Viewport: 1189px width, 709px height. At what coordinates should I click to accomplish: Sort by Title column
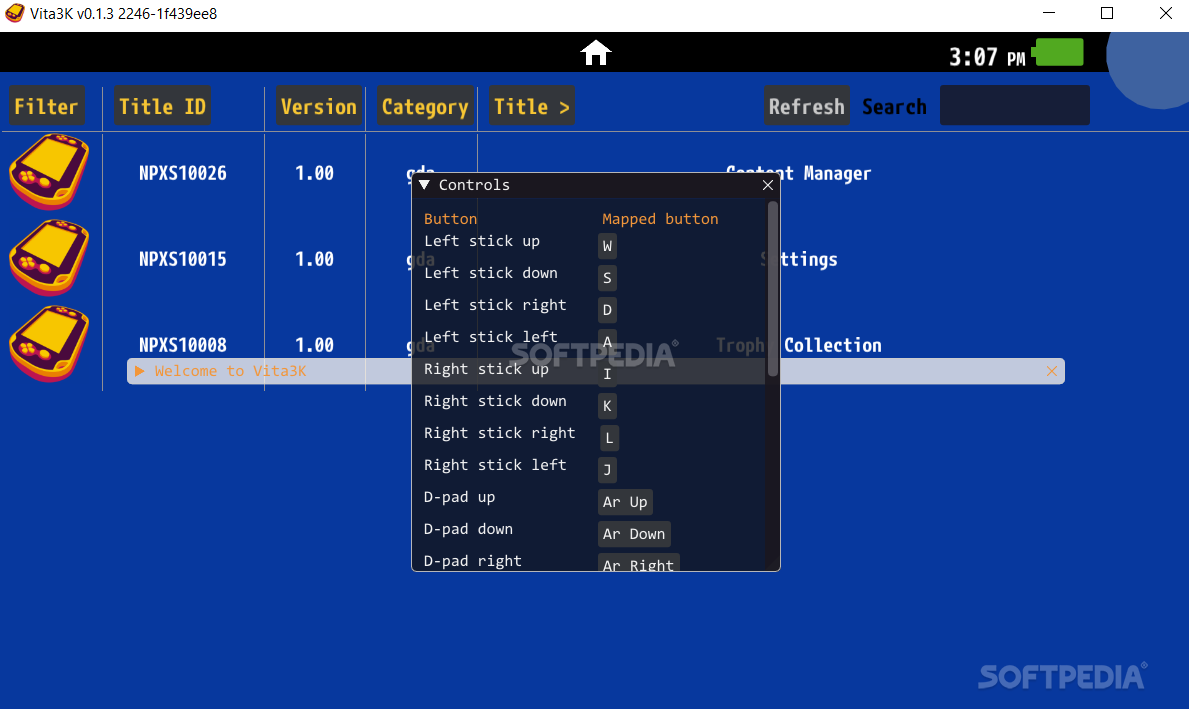pyautogui.click(x=532, y=107)
